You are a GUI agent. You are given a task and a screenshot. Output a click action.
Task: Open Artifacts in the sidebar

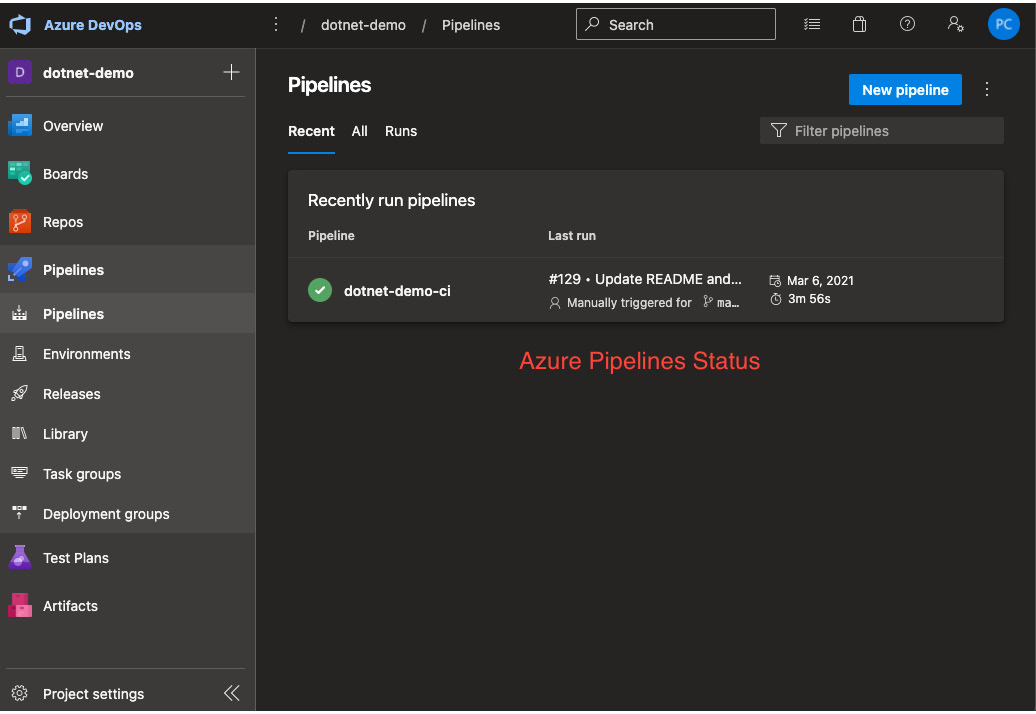[x=128, y=606]
